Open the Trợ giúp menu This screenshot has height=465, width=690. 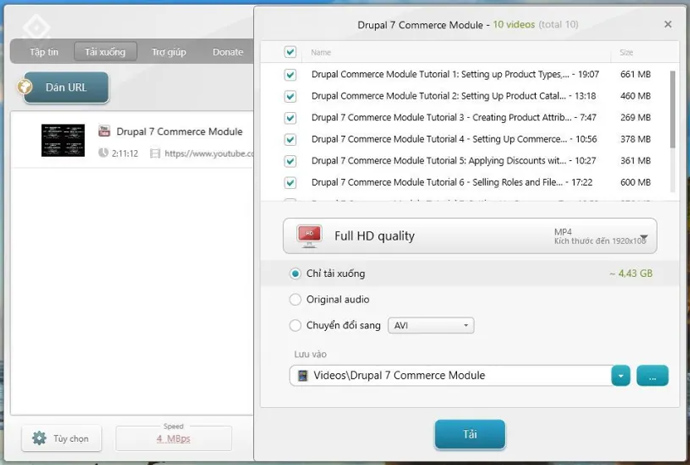point(169,52)
